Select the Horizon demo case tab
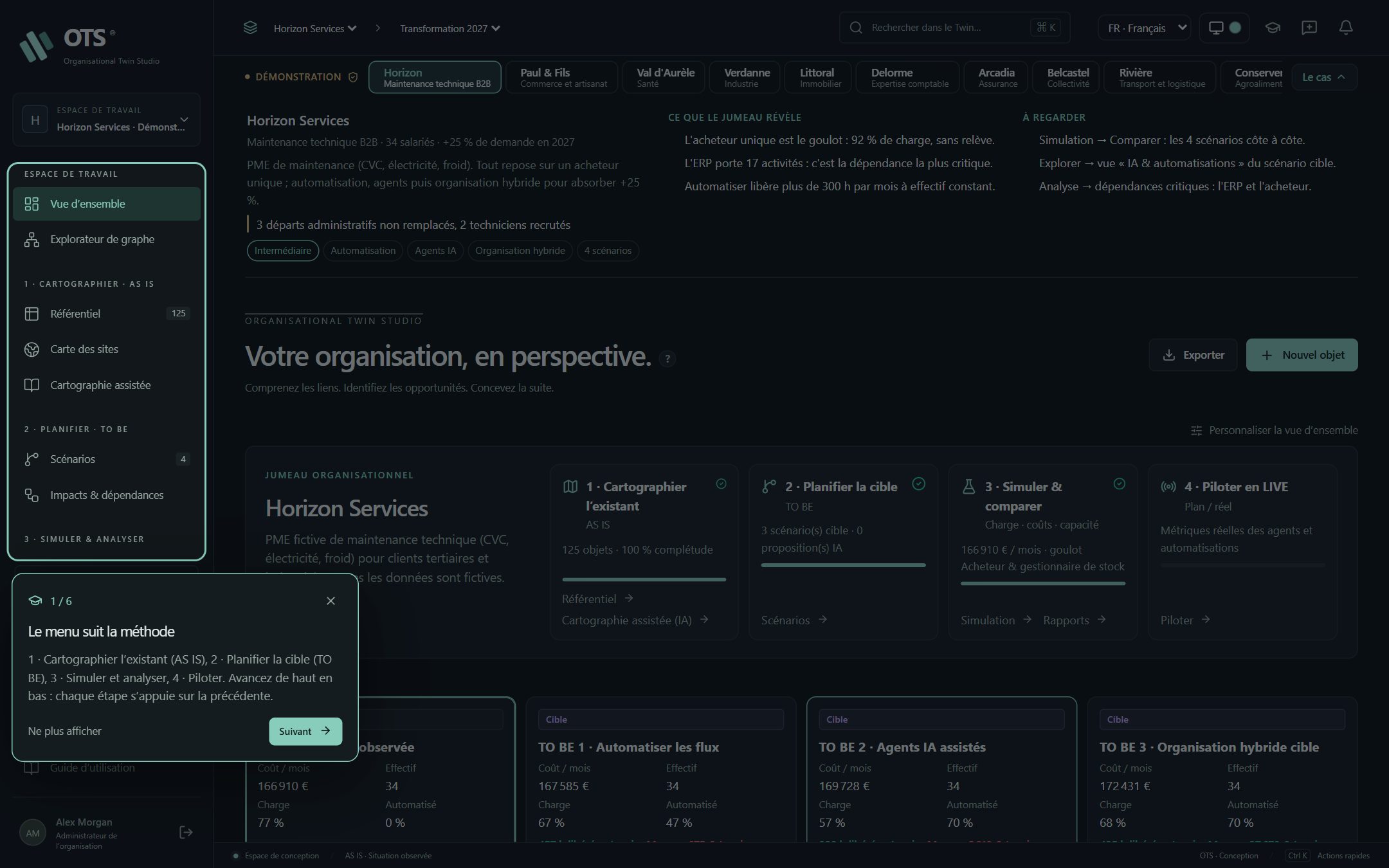Screen dimensions: 1389x868 click(435, 77)
